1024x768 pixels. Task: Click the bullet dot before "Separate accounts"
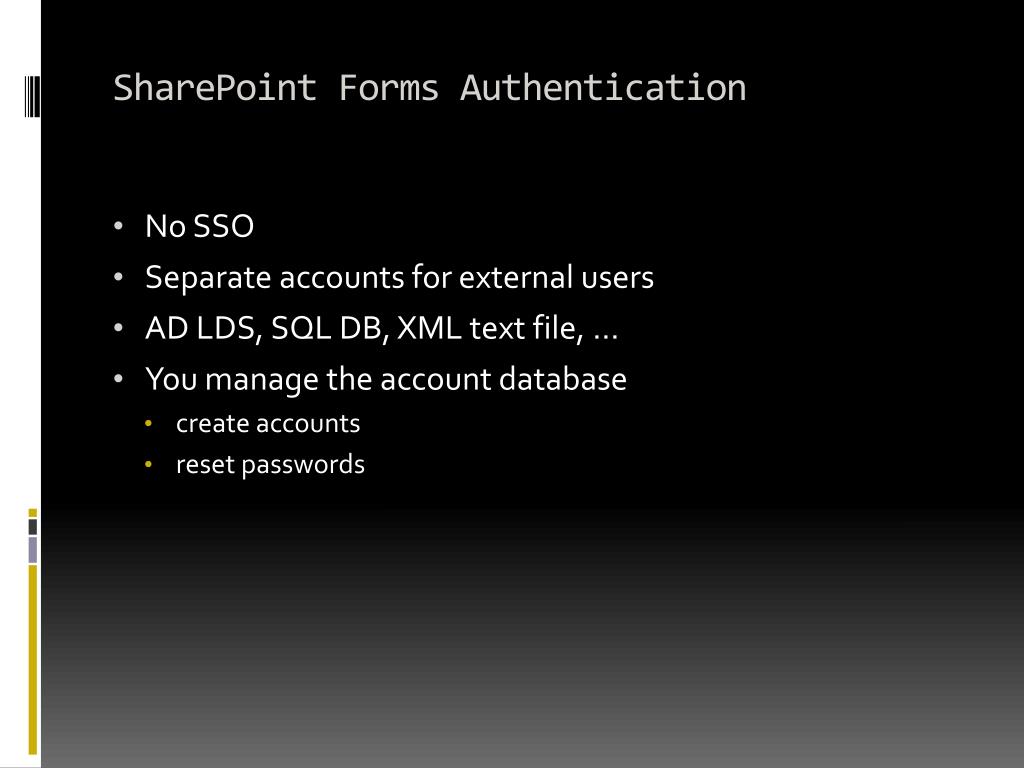[x=119, y=278]
